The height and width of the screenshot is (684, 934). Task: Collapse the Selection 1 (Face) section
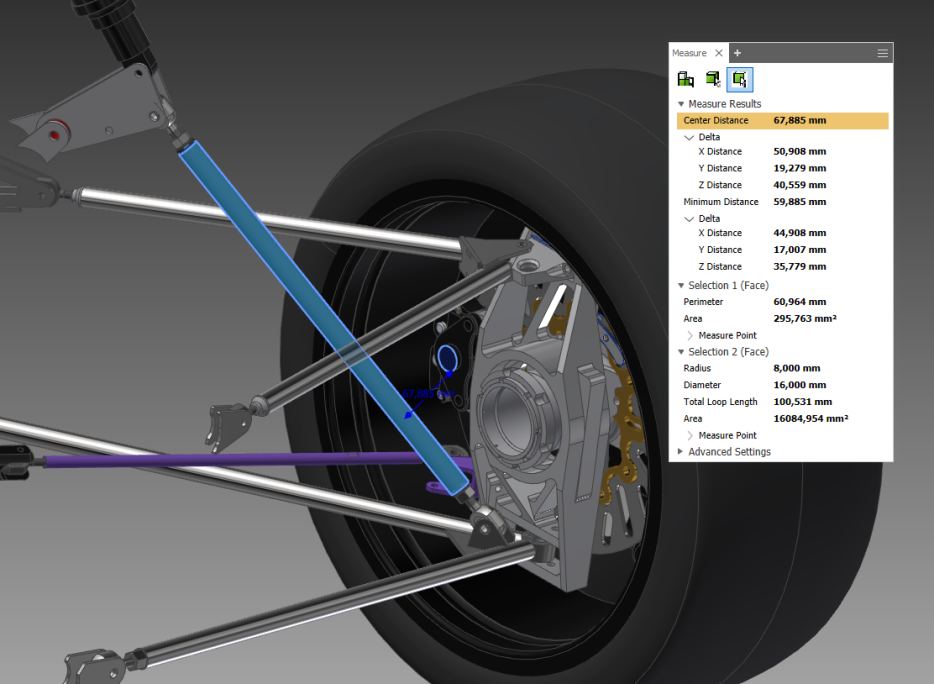click(681, 285)
